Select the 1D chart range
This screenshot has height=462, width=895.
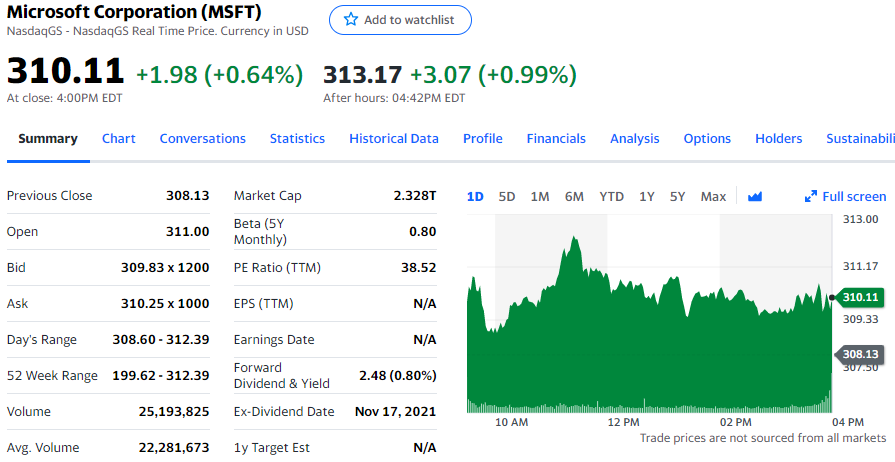[x=475, y=197]
